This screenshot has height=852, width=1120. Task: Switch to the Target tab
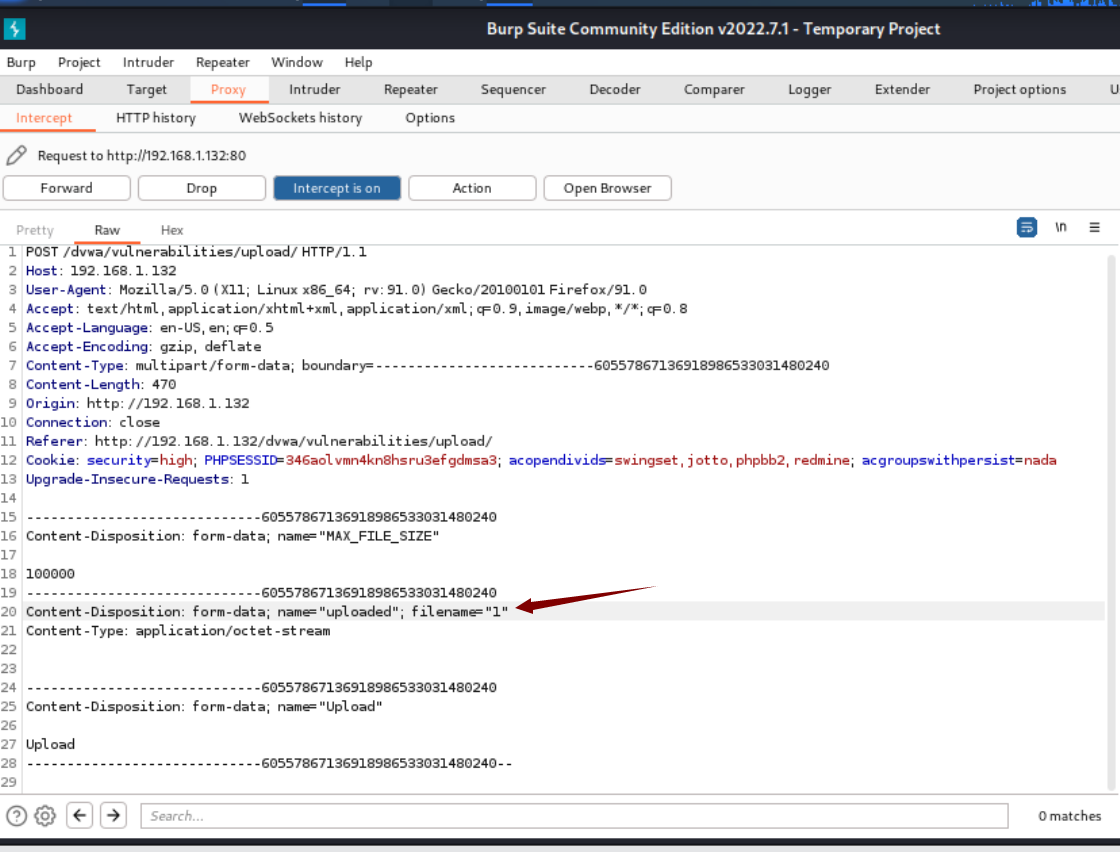(146, 89)
